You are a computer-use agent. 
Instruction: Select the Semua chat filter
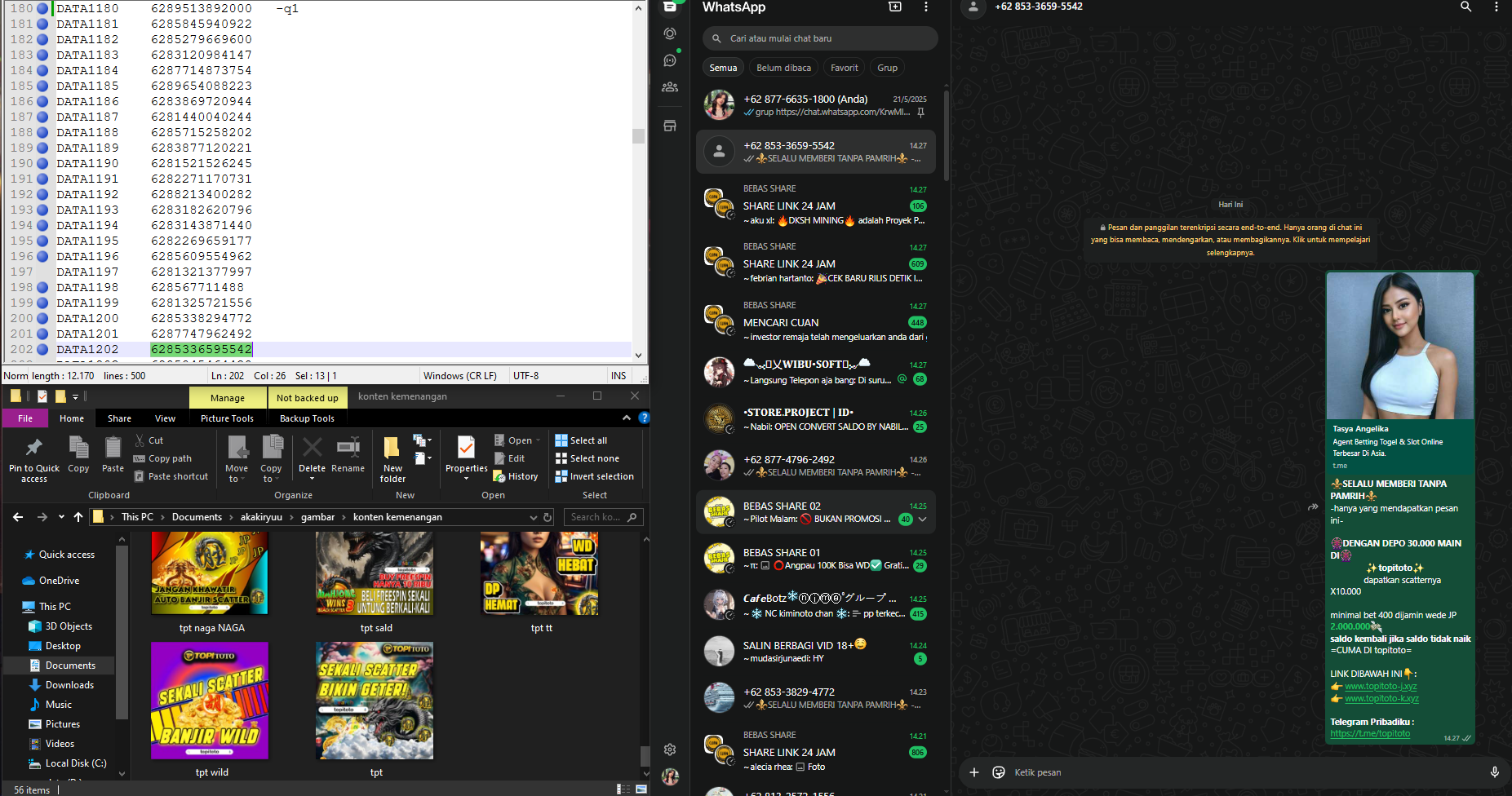coord(723,68)
